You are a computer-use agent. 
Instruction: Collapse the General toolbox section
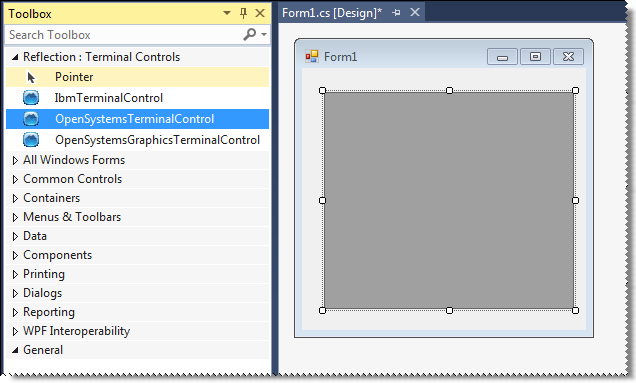point(15,350)
